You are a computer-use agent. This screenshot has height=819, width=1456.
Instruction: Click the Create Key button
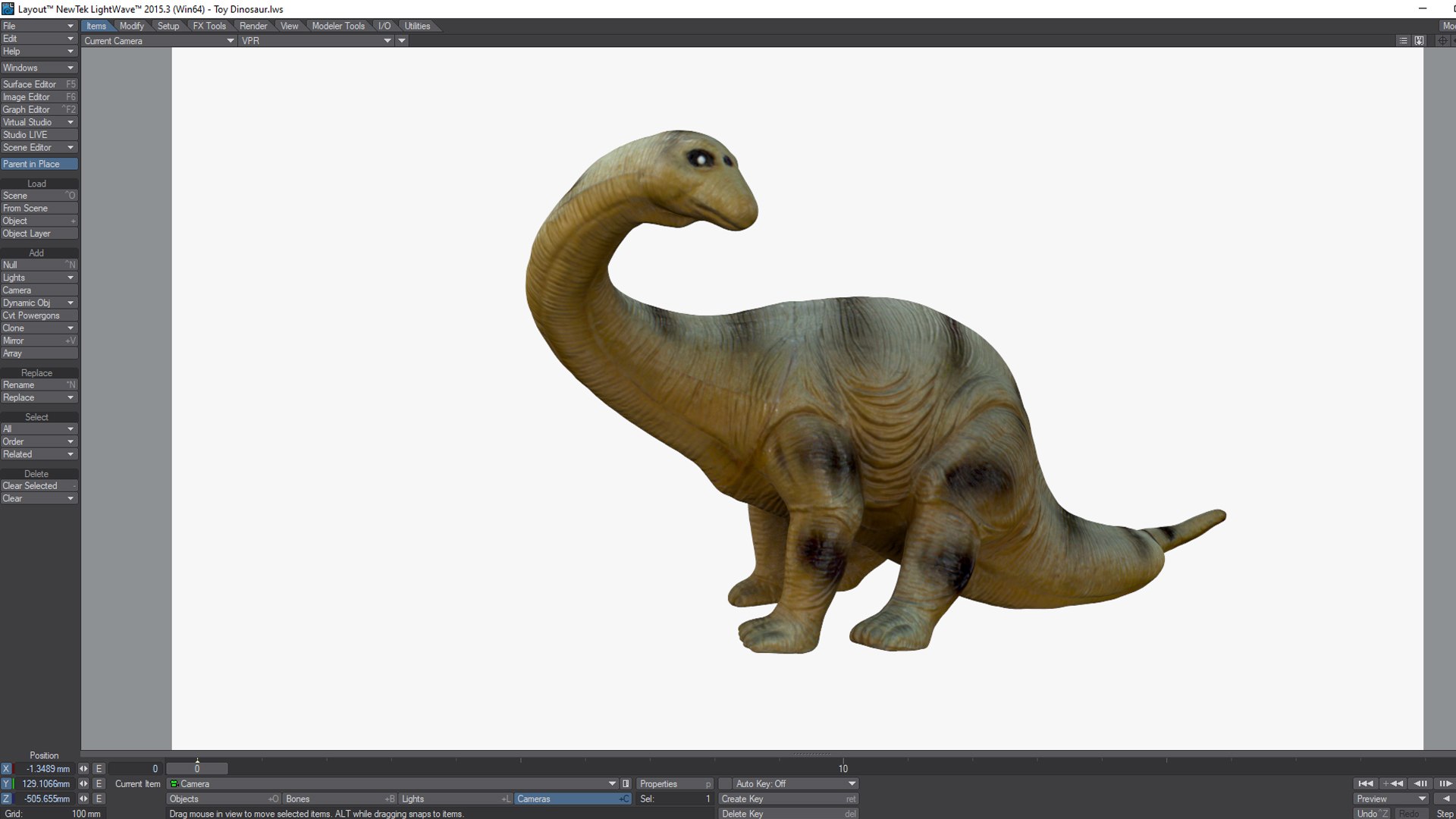(x=788, y=799)
